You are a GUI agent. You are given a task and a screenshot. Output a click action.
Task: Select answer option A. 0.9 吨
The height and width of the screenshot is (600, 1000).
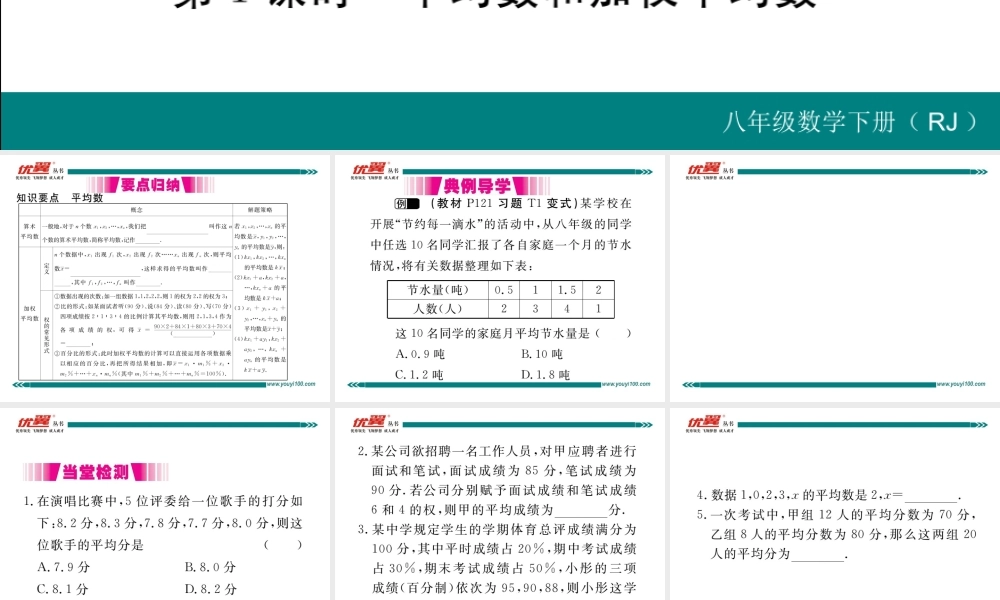click(x=420, y=354)
